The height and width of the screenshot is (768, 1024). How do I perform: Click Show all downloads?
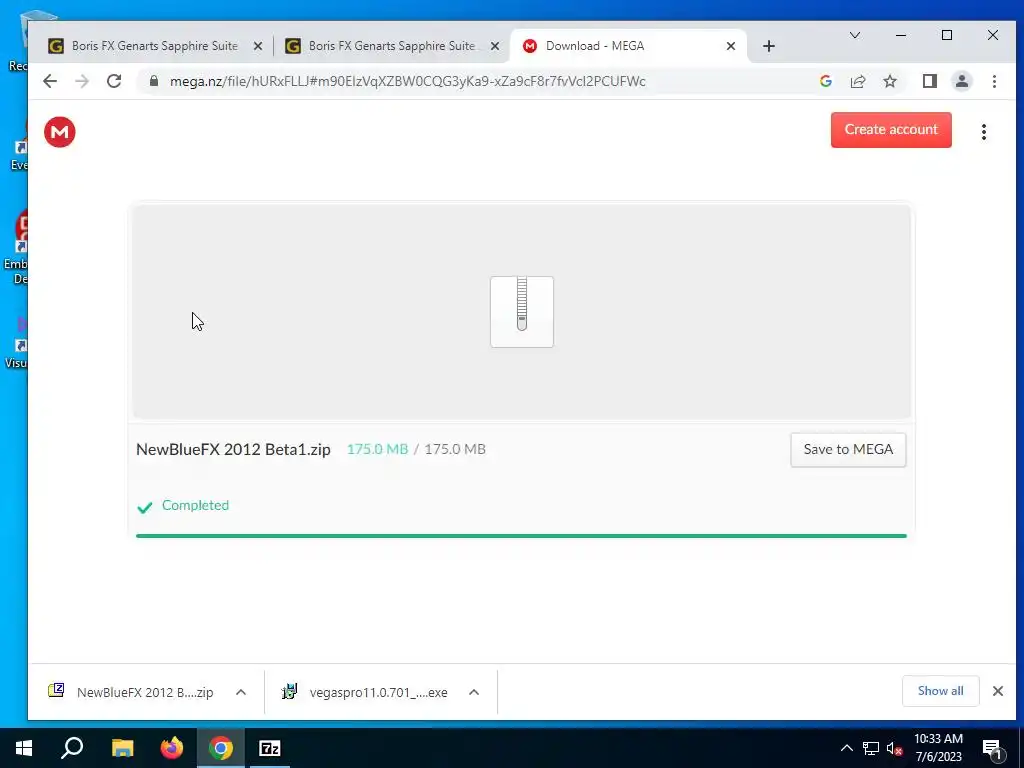tap(940, 690)
